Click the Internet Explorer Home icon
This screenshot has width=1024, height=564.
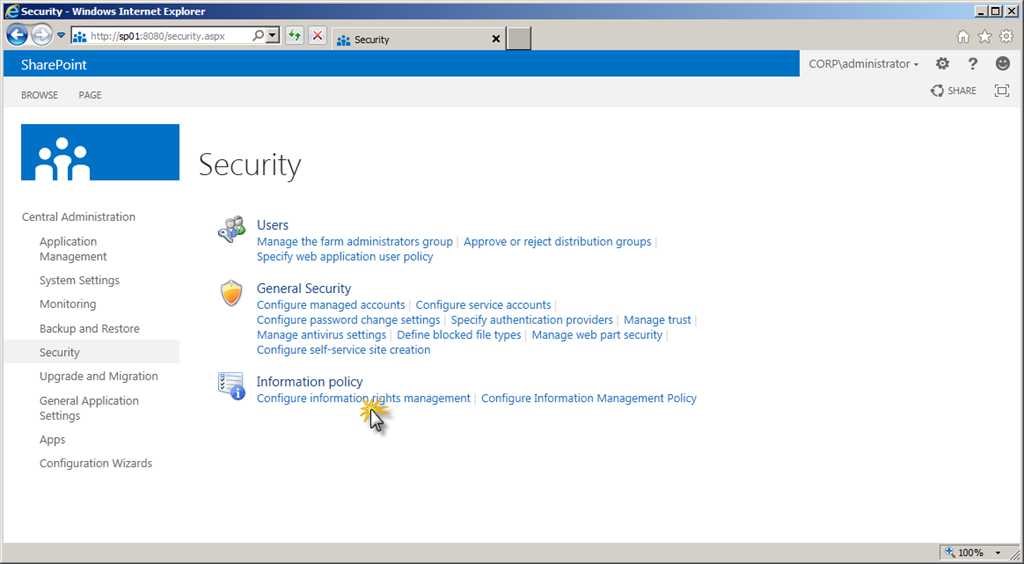click(963, 37)
